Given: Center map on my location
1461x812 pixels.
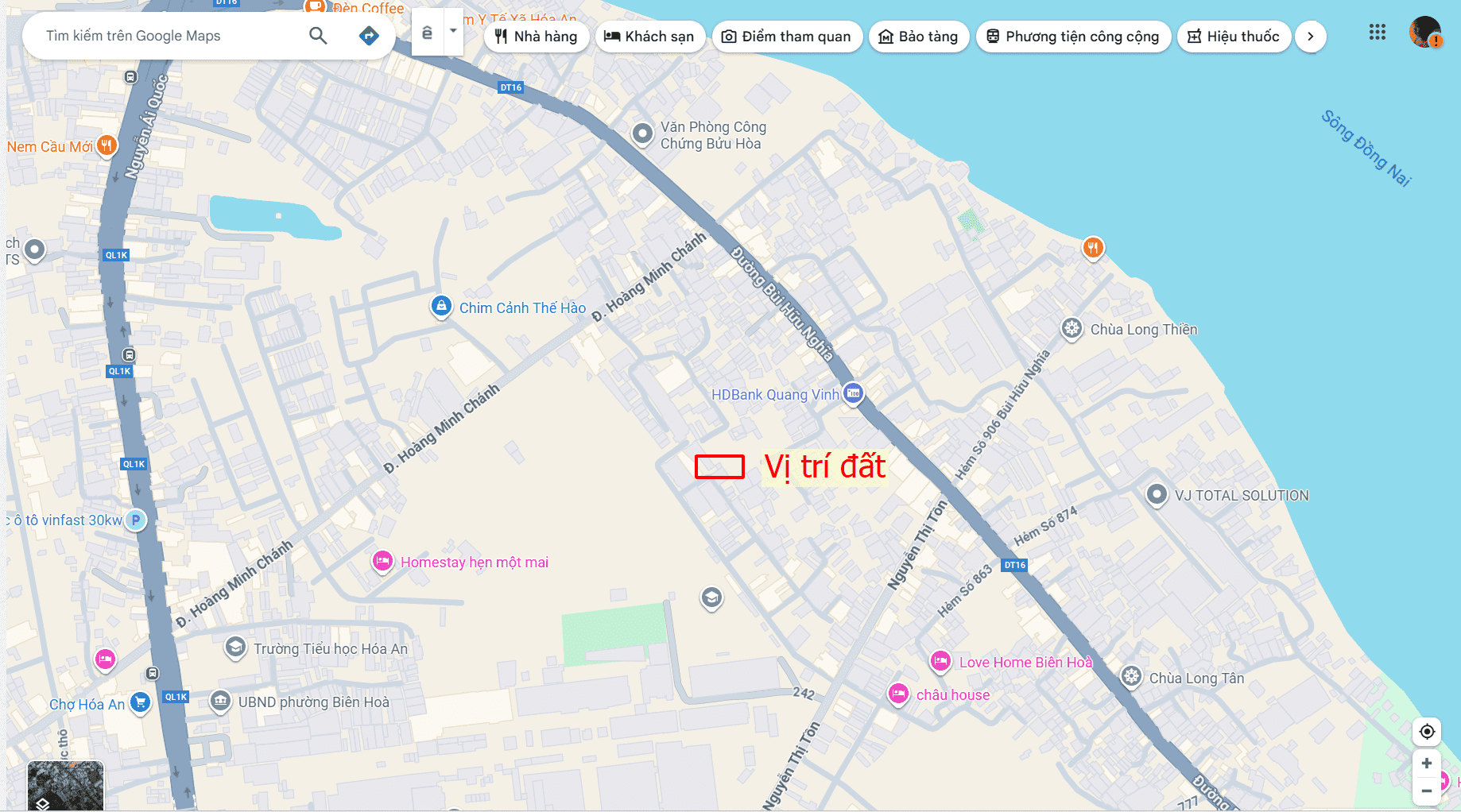Looking at the screenshot, I should click(x=1427, y=732).
